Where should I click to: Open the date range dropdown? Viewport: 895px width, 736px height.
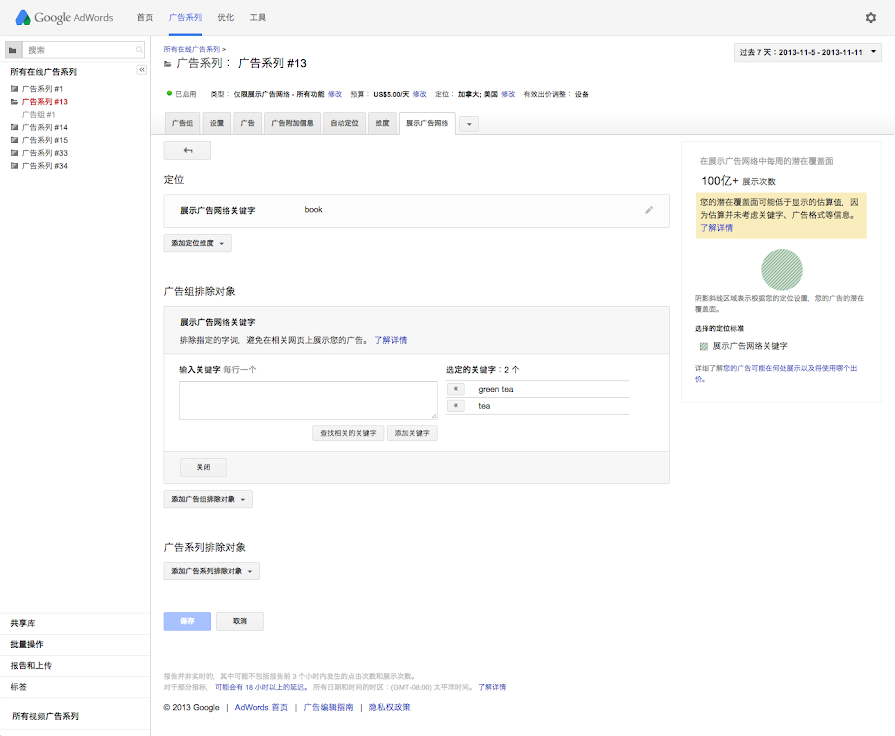(x=807, y=52)
